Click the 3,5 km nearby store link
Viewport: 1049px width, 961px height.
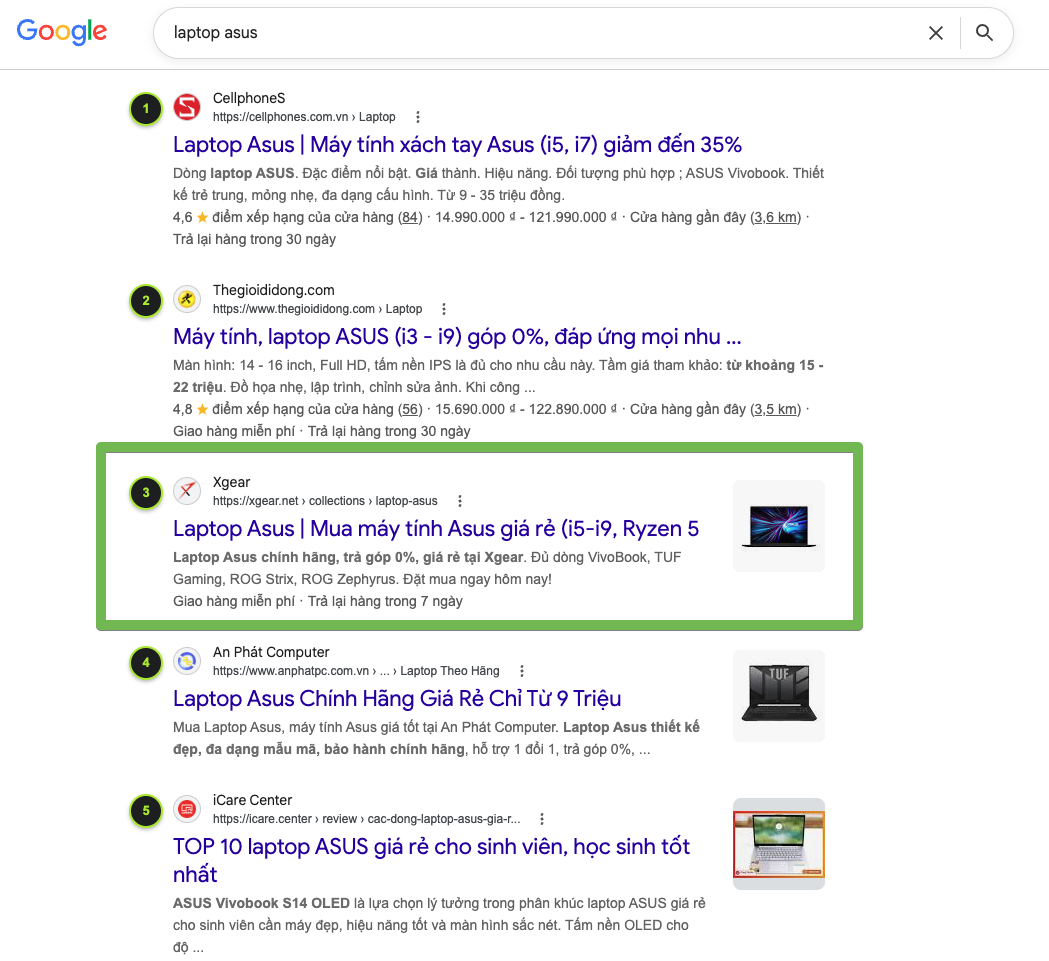click(775, 410)
